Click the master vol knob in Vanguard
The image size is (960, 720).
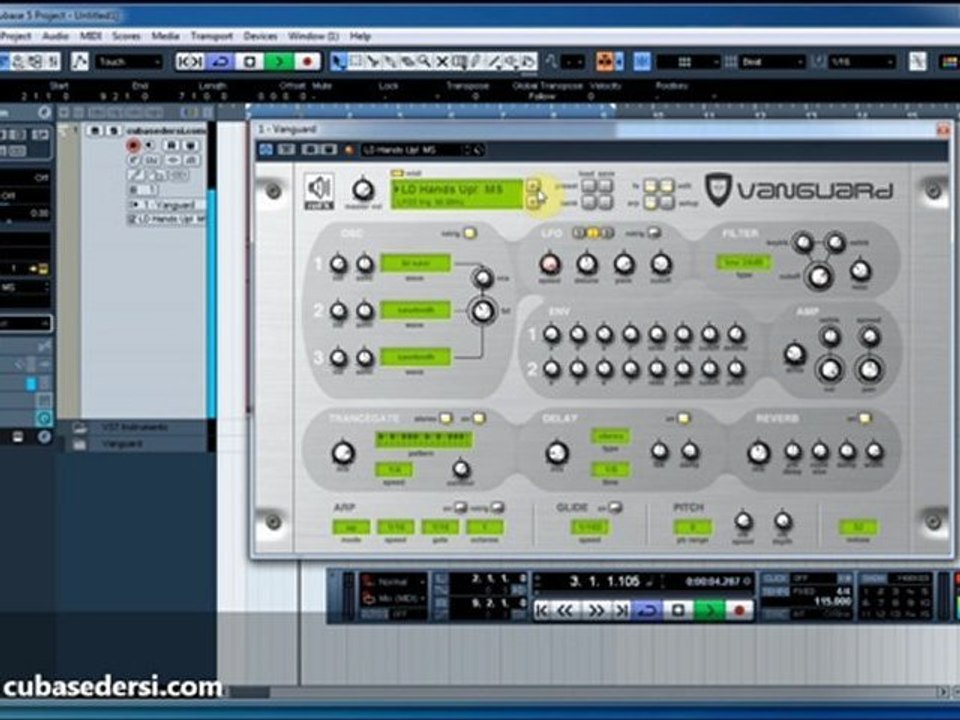[363, 190]
